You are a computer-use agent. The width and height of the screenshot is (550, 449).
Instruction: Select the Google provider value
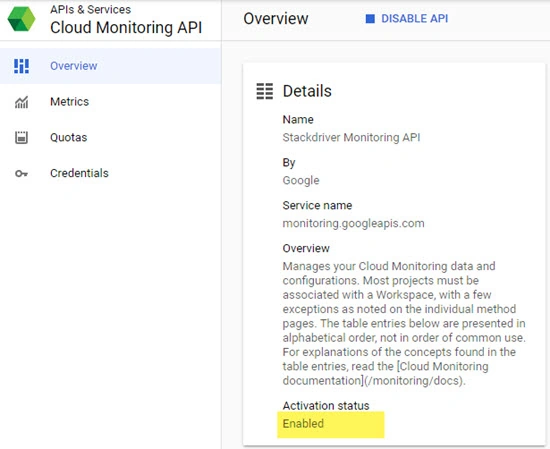301,181
